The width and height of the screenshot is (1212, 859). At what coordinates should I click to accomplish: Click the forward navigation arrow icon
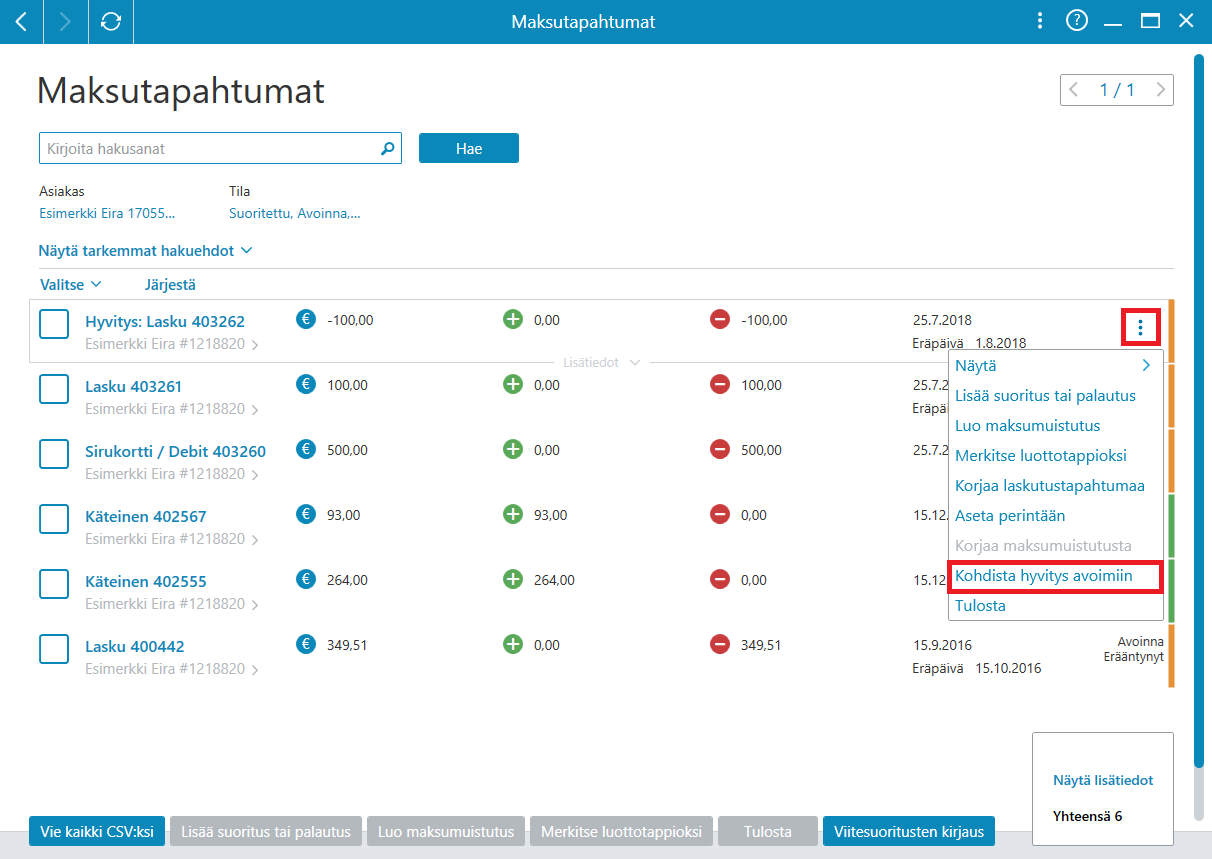click(x=66, y=21)
